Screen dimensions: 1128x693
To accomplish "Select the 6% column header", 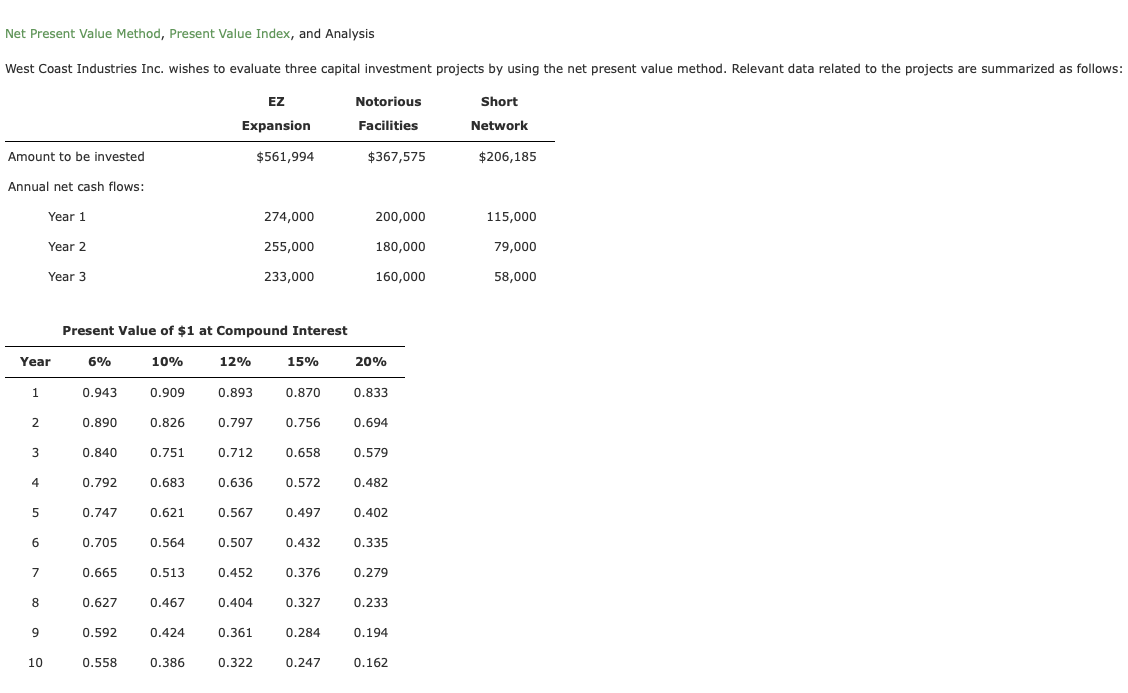I will pyautogui.click(x=100, y=361).
